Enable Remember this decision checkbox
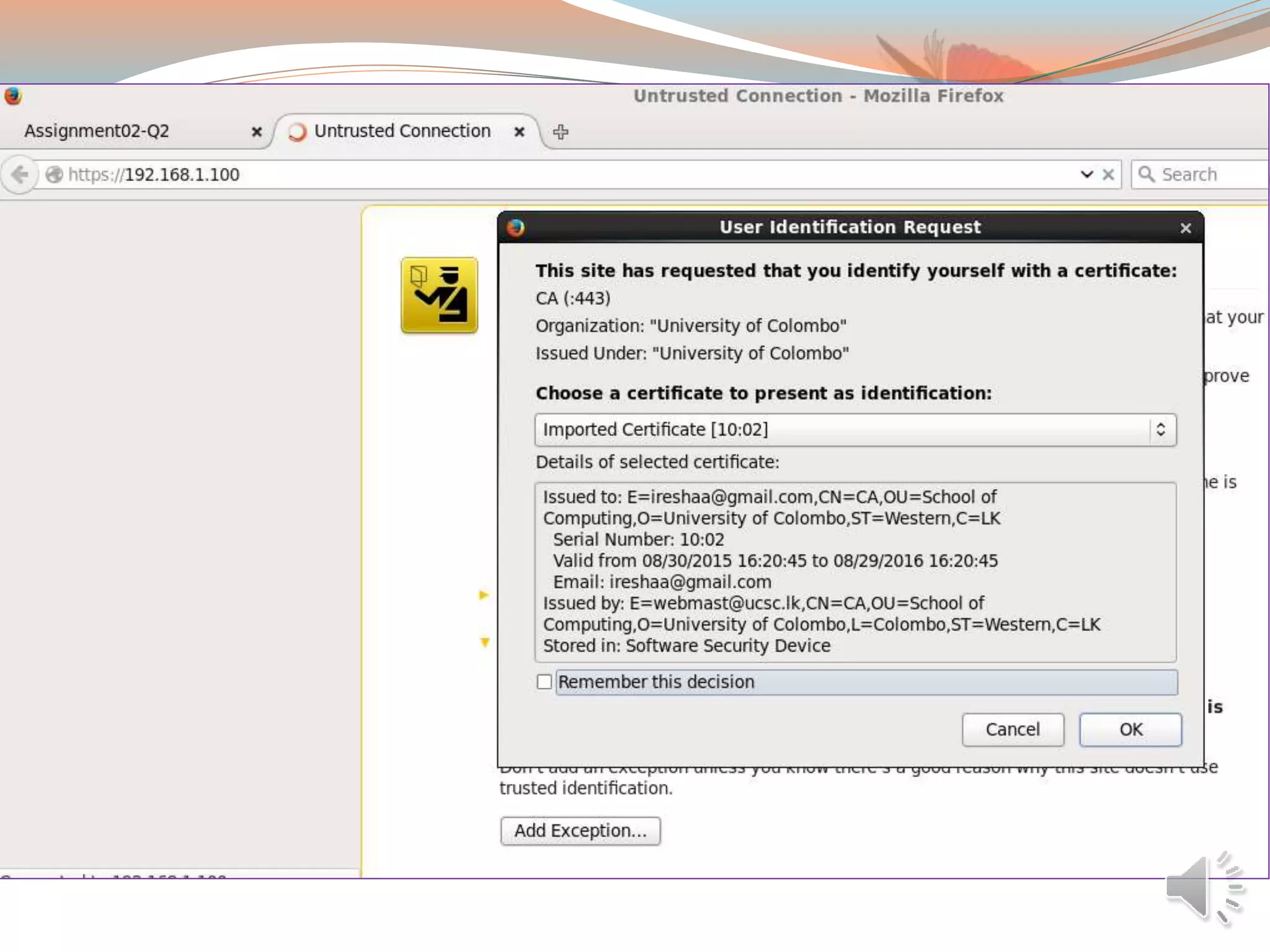 click(544, 682)
